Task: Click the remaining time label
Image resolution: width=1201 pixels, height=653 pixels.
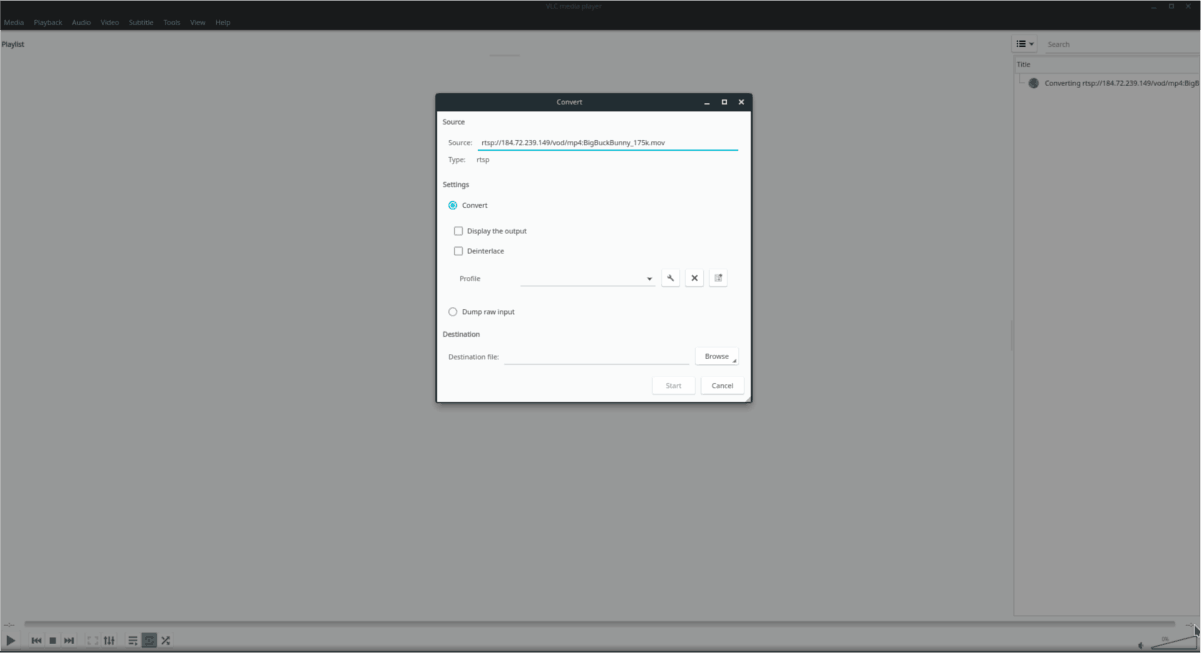Action: pos(1189,624)
